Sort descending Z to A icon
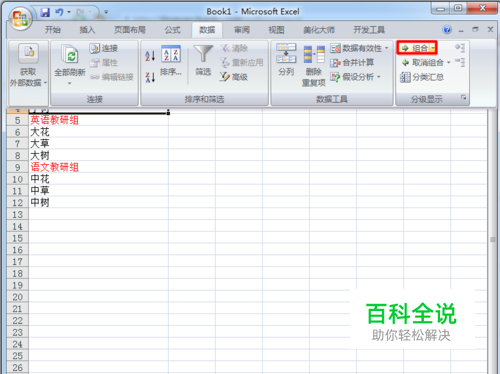Screen dimensions: 500x374 150,77
